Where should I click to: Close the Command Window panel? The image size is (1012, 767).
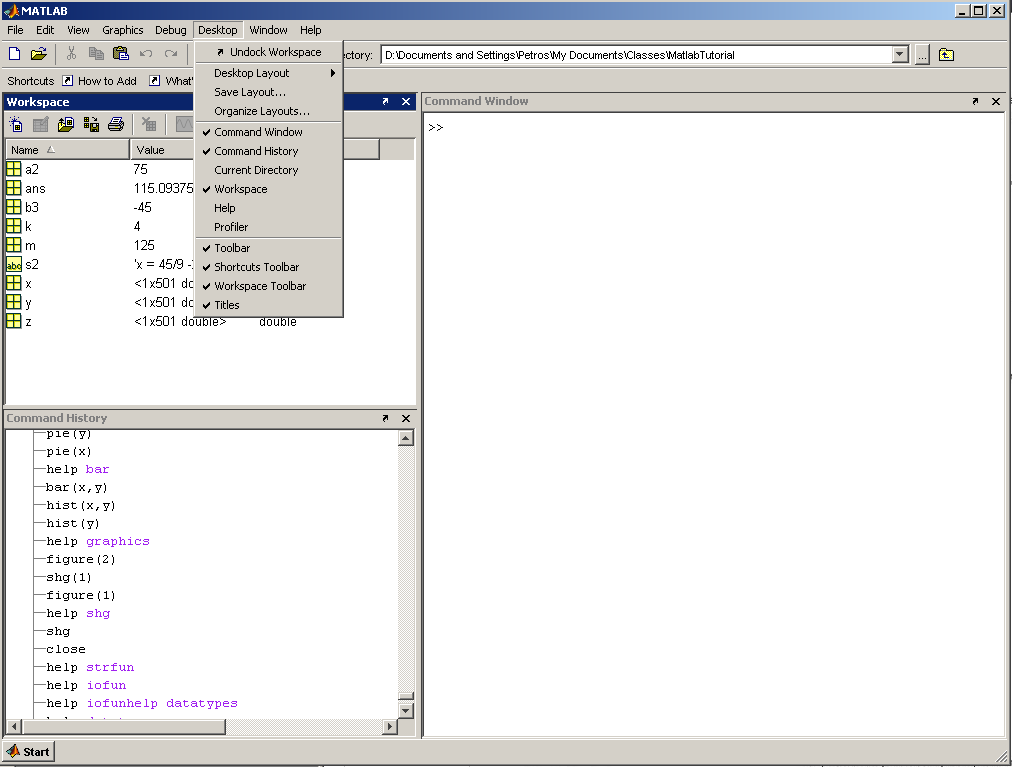pos(996,101)
